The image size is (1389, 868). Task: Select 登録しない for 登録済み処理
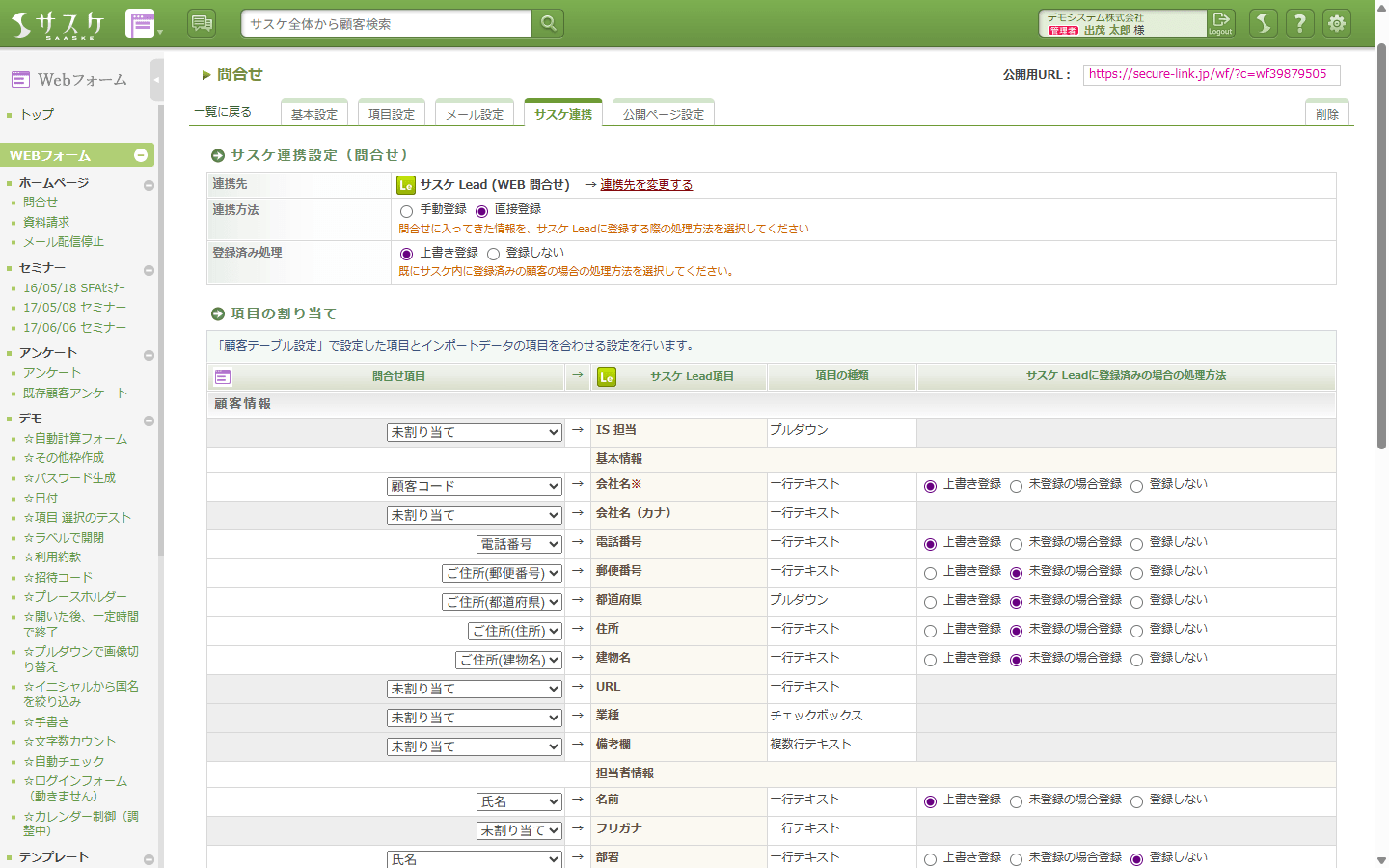tap(493, 253)
